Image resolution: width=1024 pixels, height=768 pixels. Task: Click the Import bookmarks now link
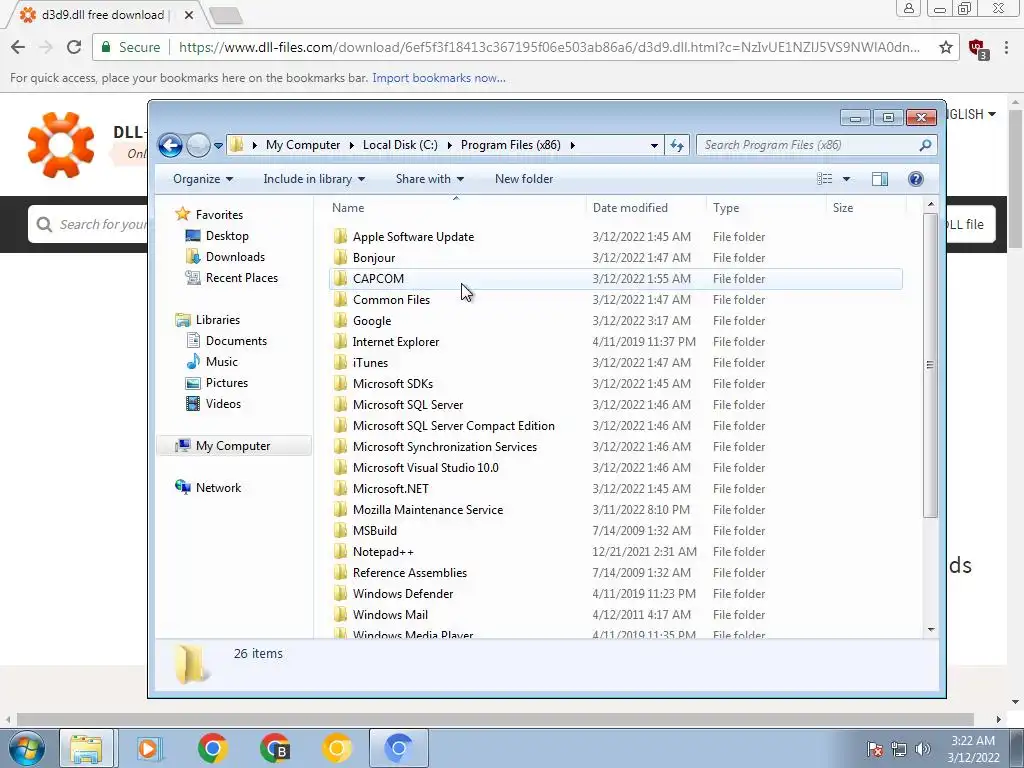tap(439, 78)
